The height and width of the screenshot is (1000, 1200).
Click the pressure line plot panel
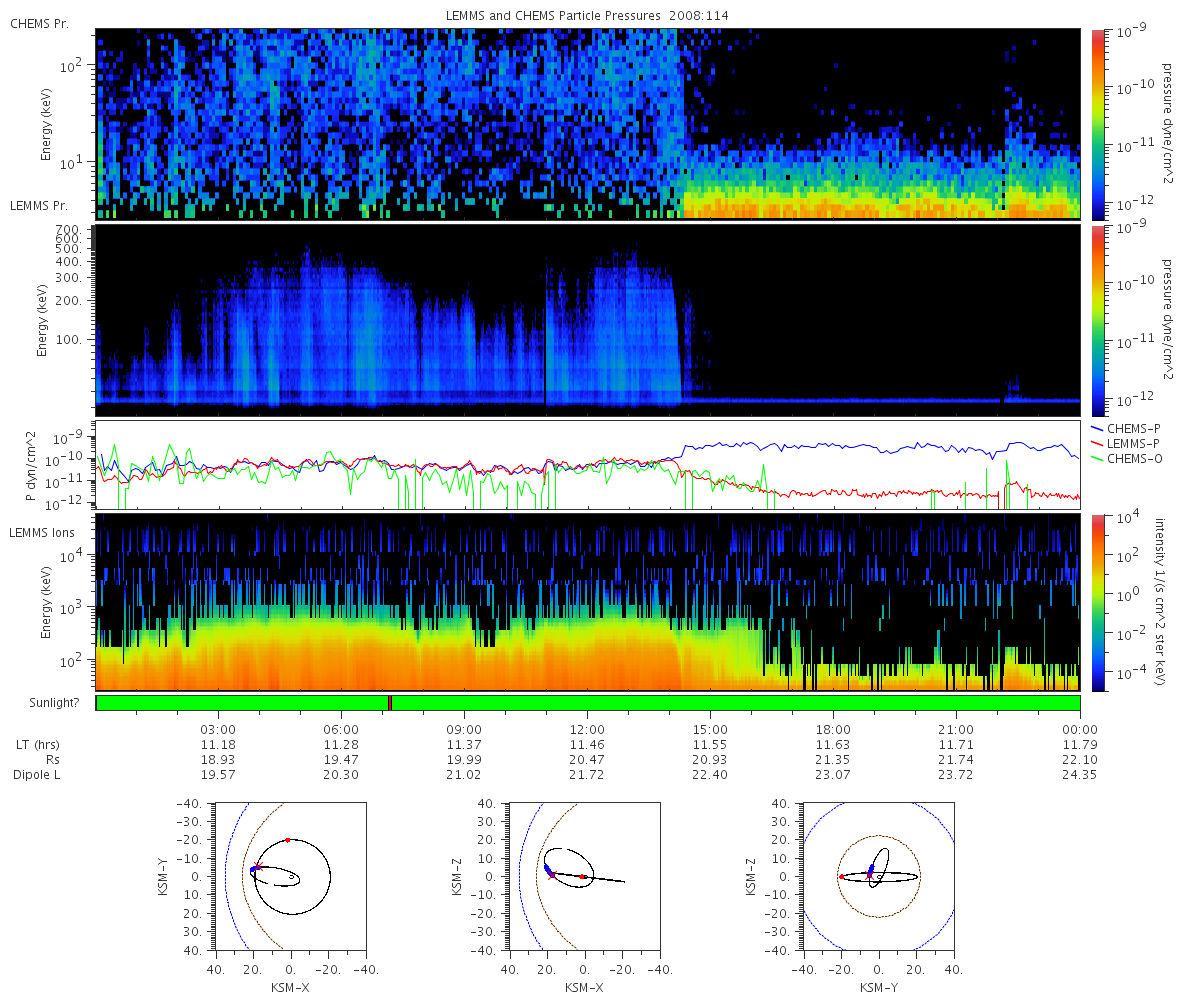click(x=588, y=464)
